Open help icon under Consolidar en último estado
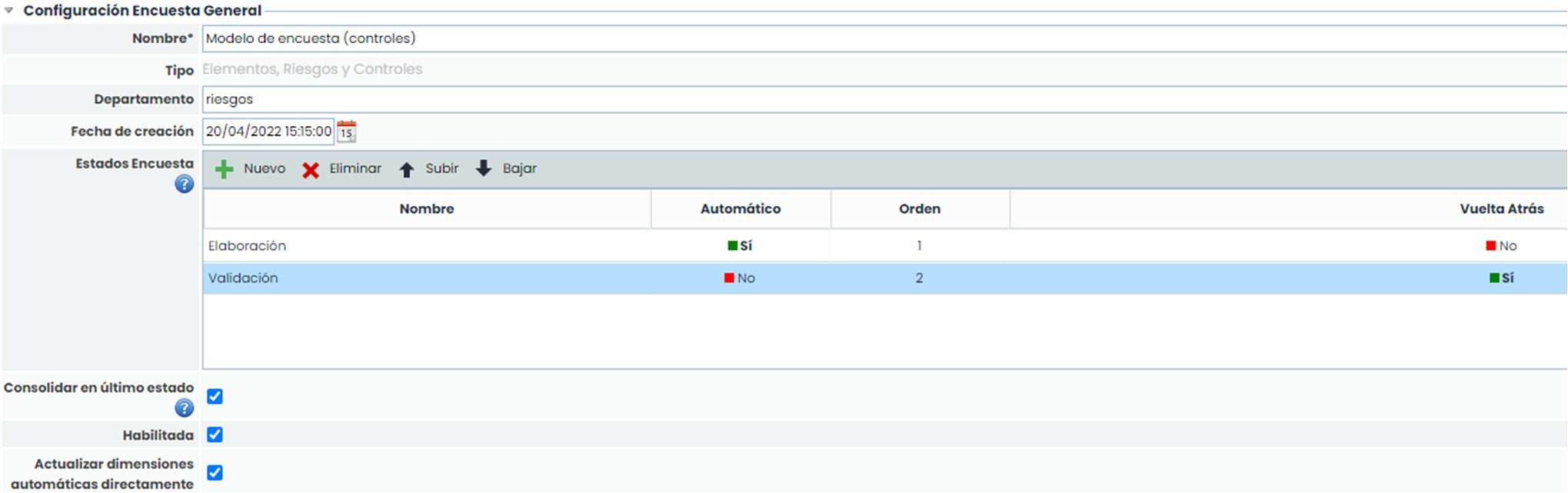This screenshot has width=1568, height=493. click(x=184, y=408)
